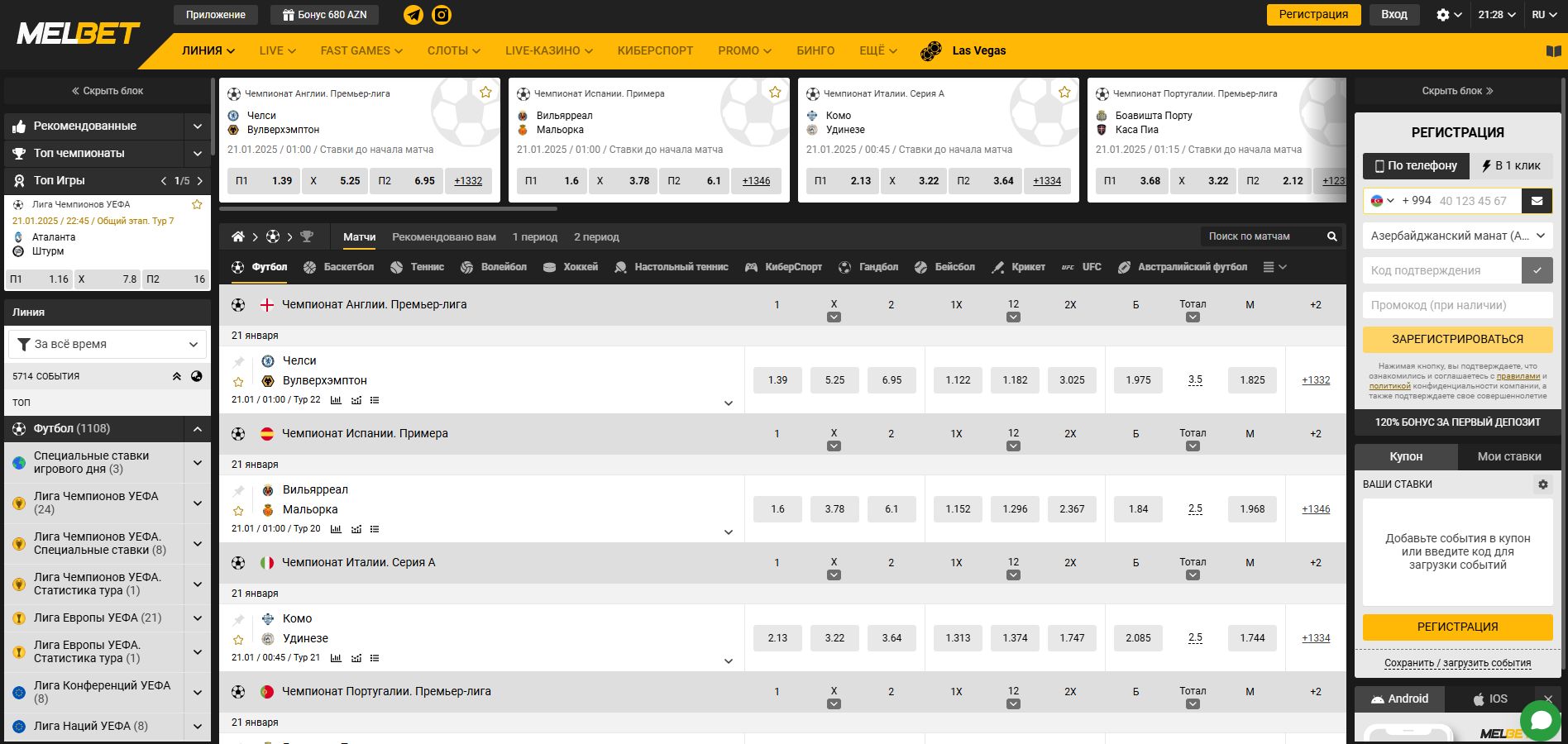Image resolution: width=1568 pixels, height=744 pixels.
Task: Open statistics chart icon for Chelsea match
Action: tap(336, 400)
